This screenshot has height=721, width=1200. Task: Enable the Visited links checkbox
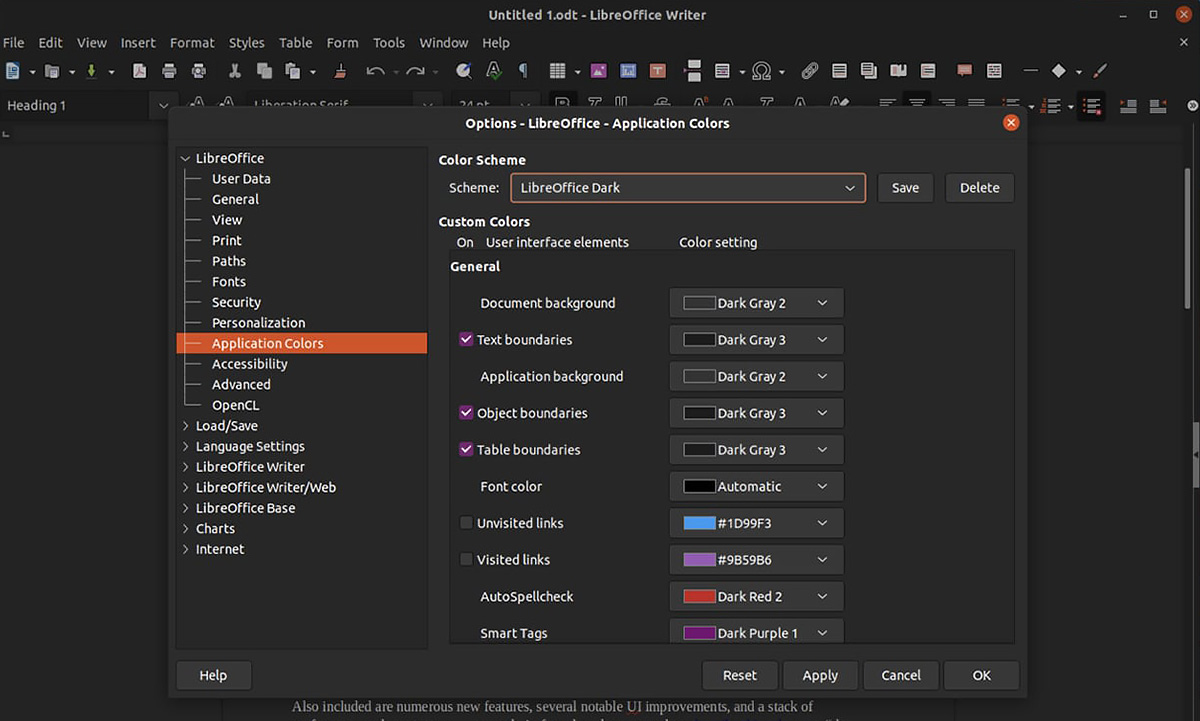(466, 559)
